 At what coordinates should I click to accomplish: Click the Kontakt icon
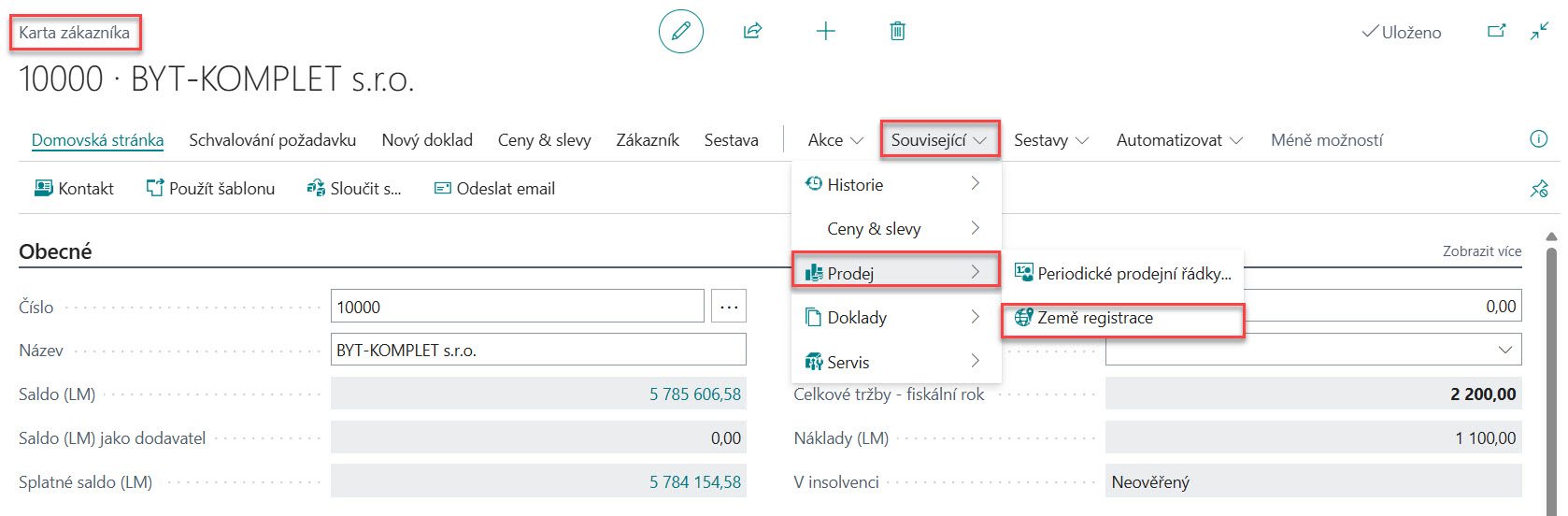pyautogui.click(x=43, y=188)
